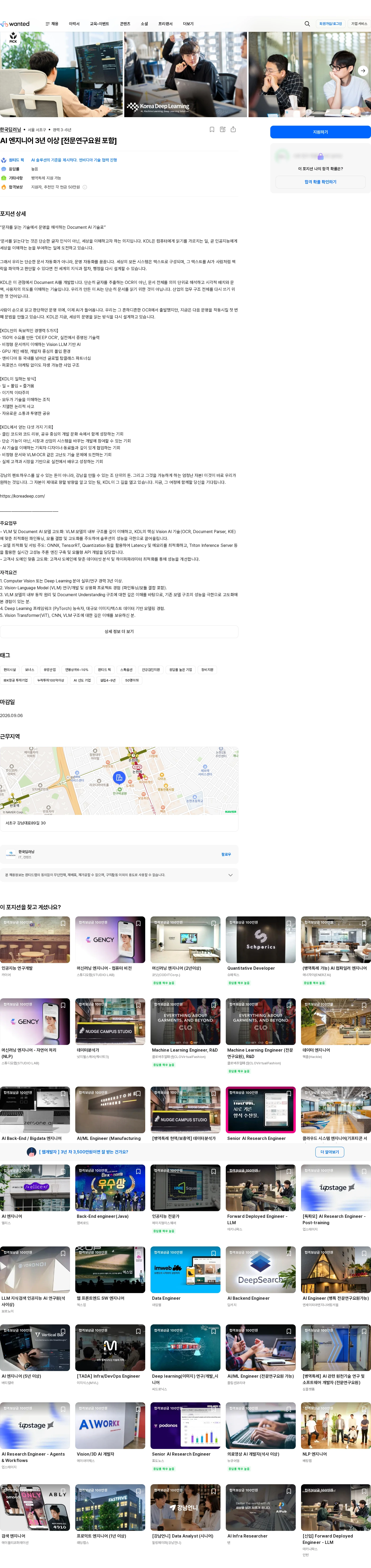Bookmark Senior AI Research Engineer card
The height and width of the screenshot is (1568, 371).
(x=289, y=1093)
